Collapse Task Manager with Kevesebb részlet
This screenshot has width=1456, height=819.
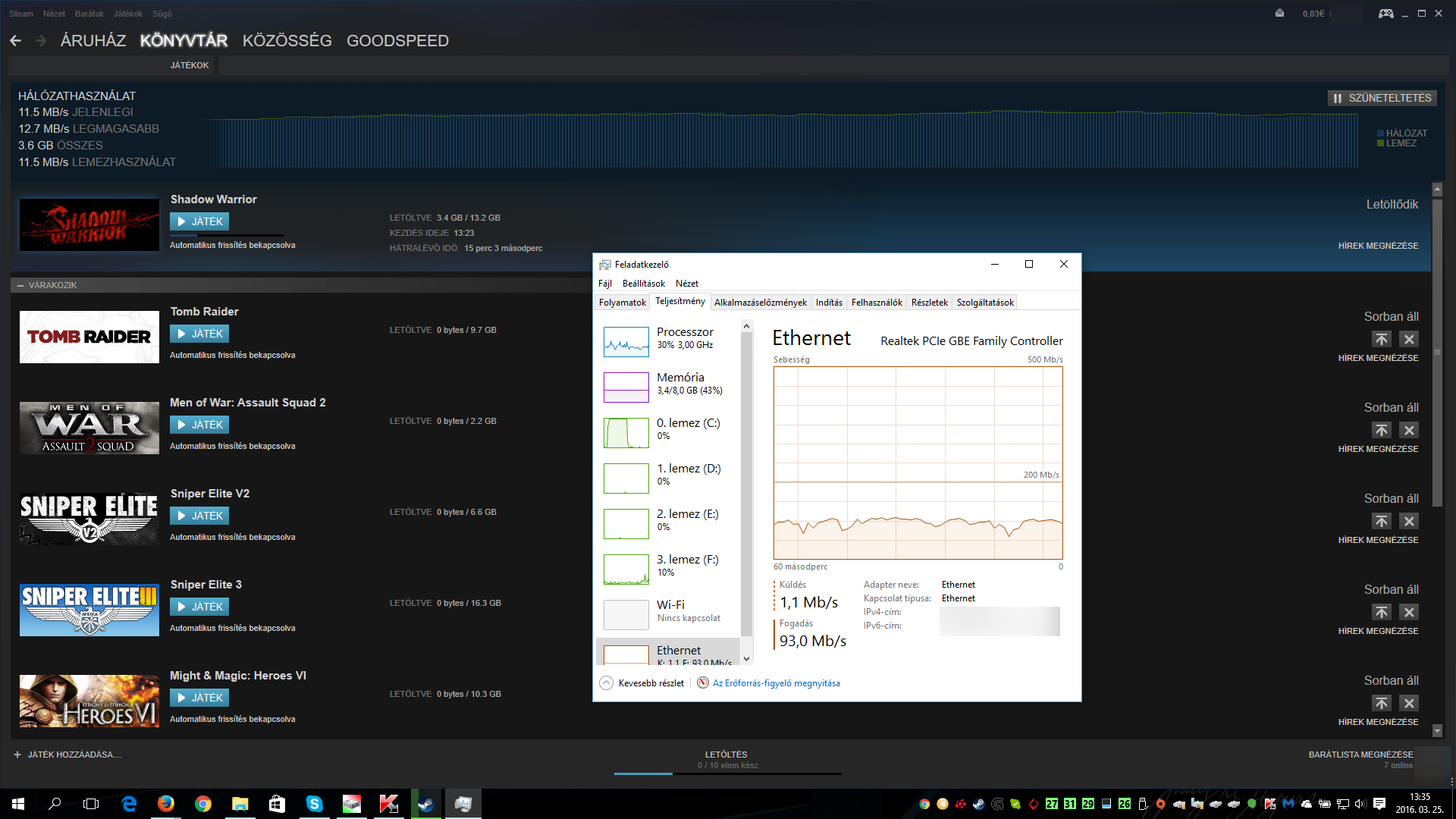[x=642, y=682]
